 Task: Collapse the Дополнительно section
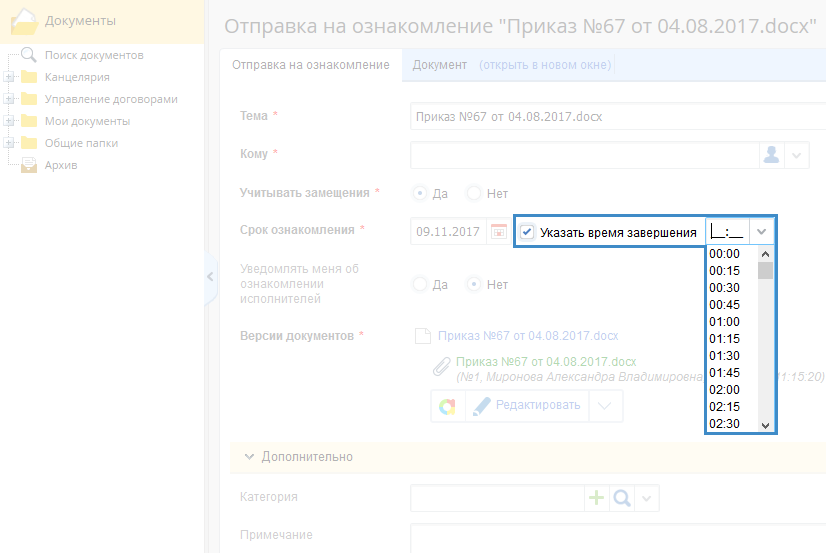[249, 456]
